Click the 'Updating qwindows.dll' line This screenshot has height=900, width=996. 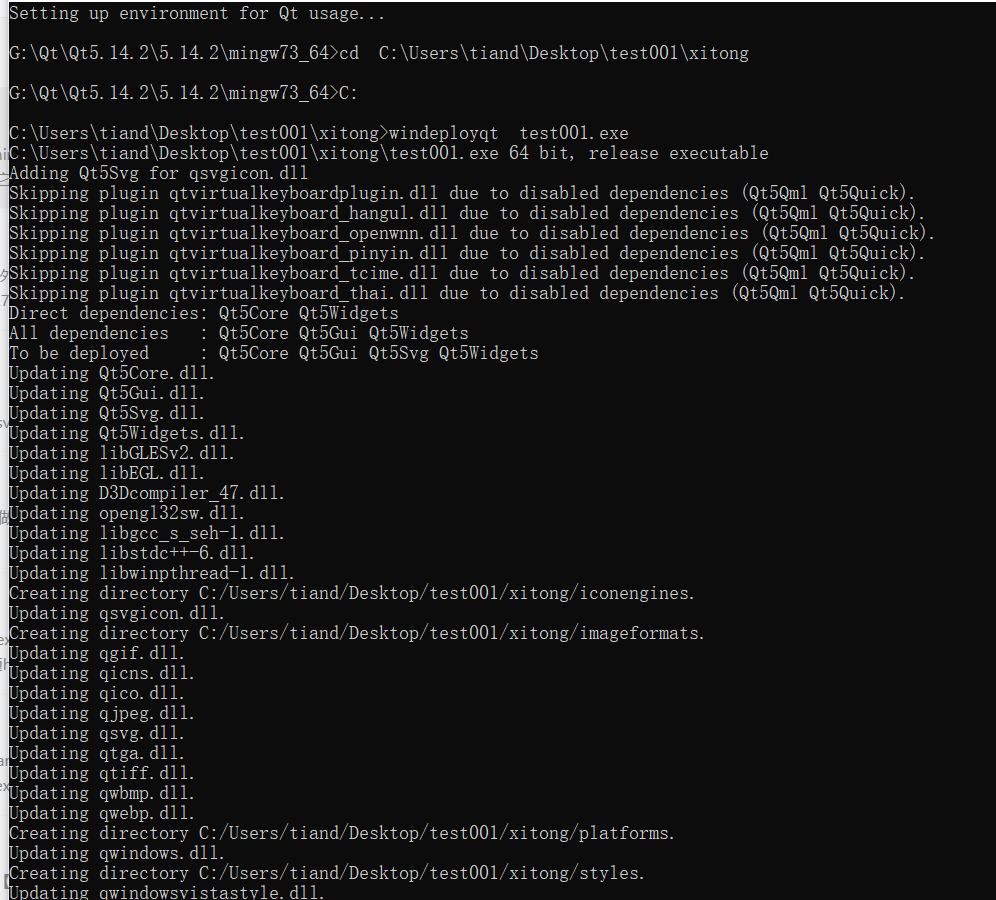pyautogui.click(x=117, y=853)
